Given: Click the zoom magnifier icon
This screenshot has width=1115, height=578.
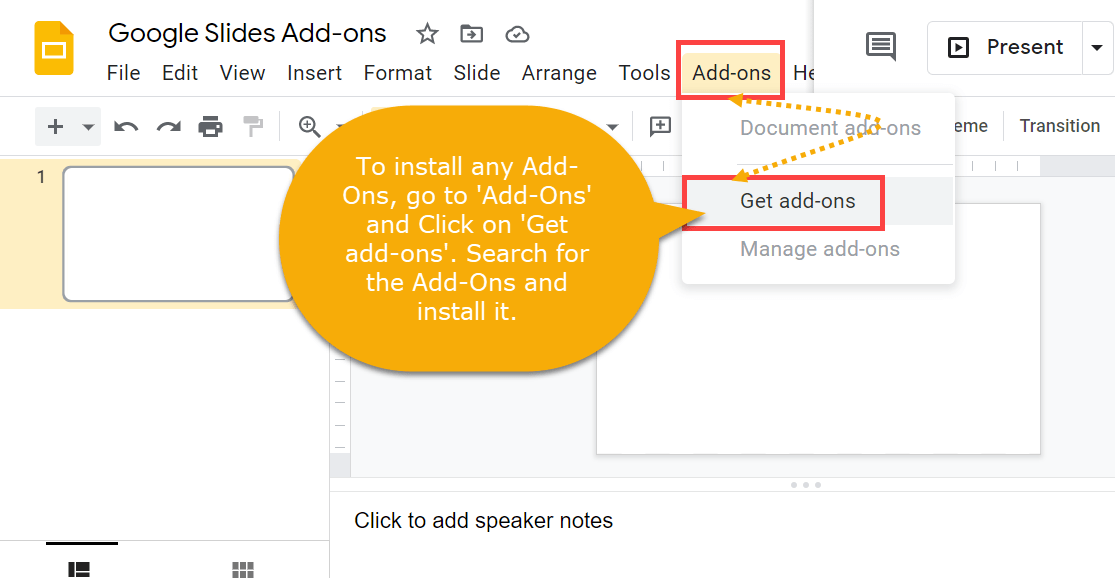Looking at the screenshot, I should (x=309, y=127).
